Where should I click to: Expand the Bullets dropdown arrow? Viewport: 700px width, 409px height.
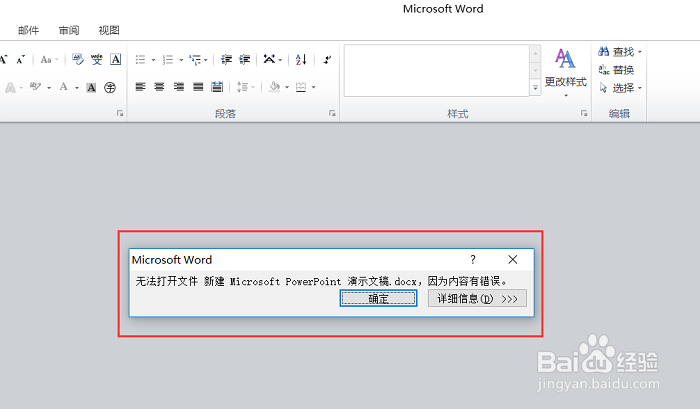pos(153,60)
